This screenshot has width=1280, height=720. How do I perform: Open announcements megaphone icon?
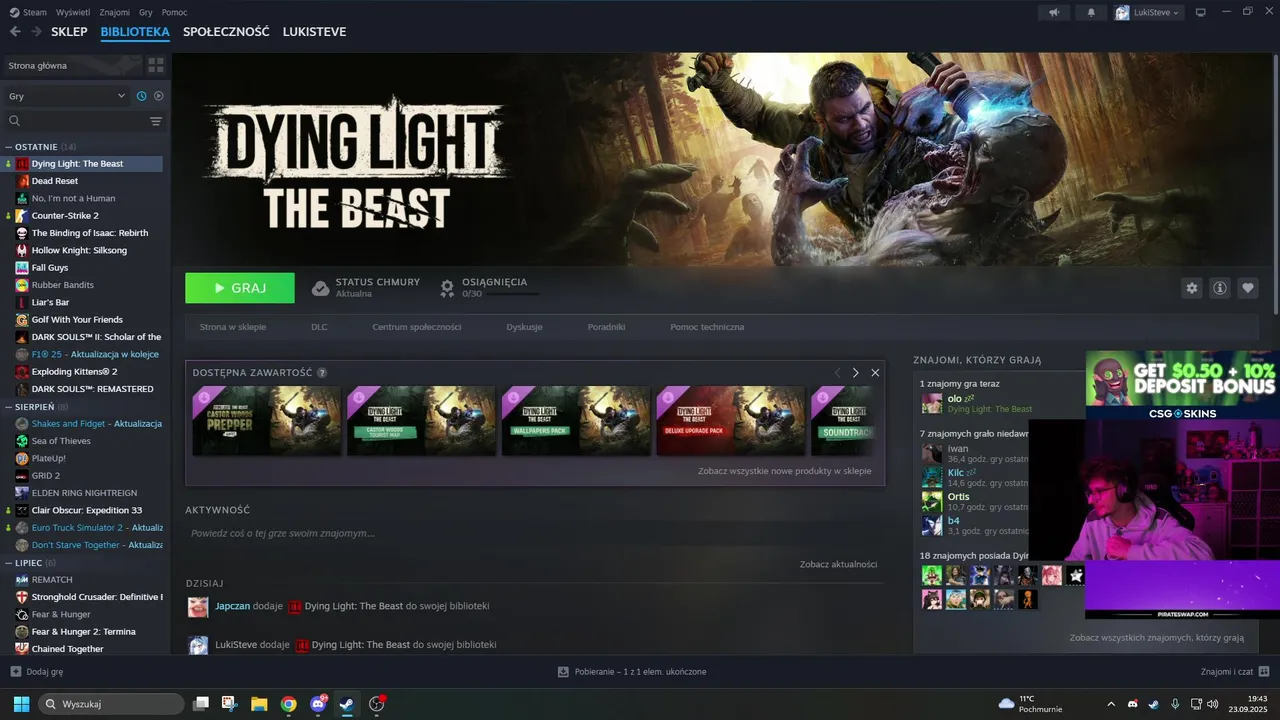(x=1053, y=12)
